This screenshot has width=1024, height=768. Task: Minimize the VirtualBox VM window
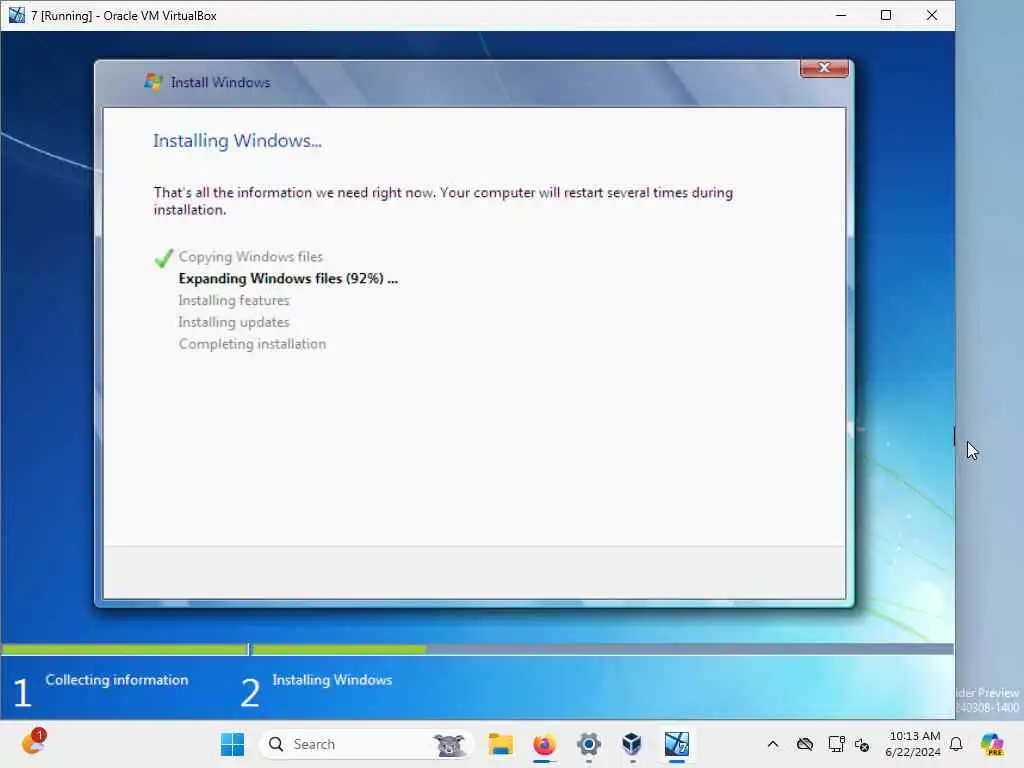841,15
